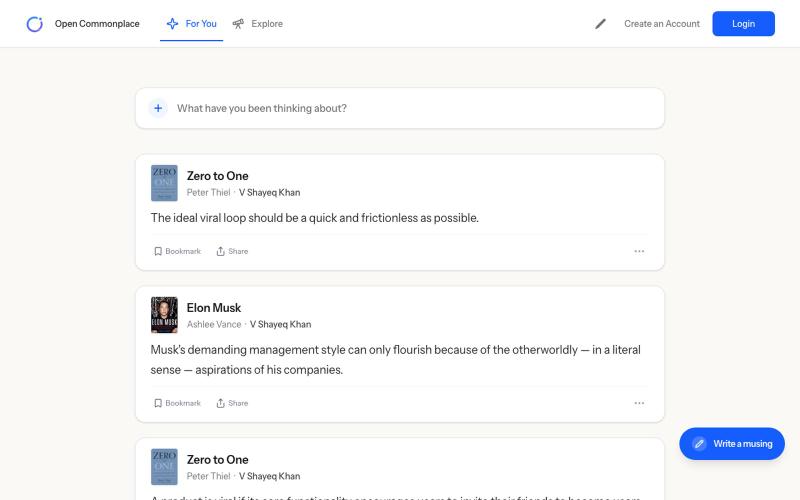Open the Create an Account link
The width and height of the screenshot is (800, 500).
coord(662,24)
